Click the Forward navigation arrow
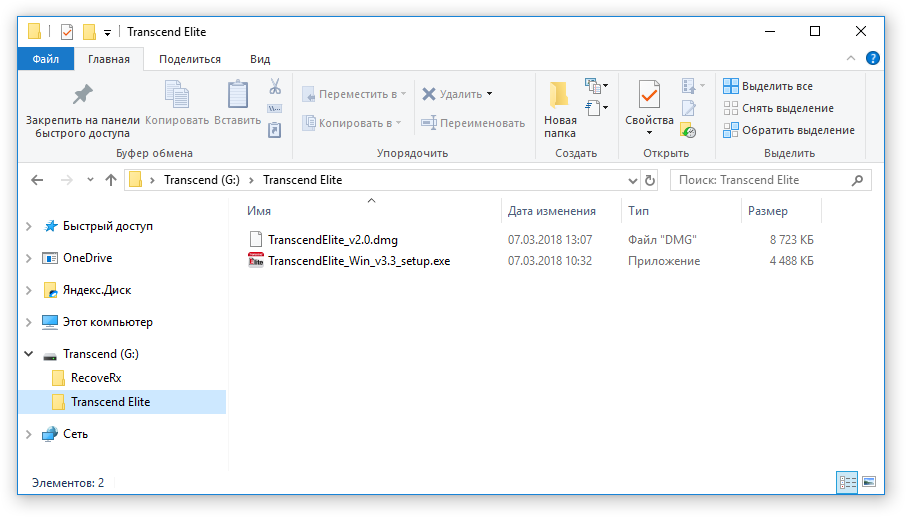The width and height of the screenshot is (906, 517). coord(67,180)
